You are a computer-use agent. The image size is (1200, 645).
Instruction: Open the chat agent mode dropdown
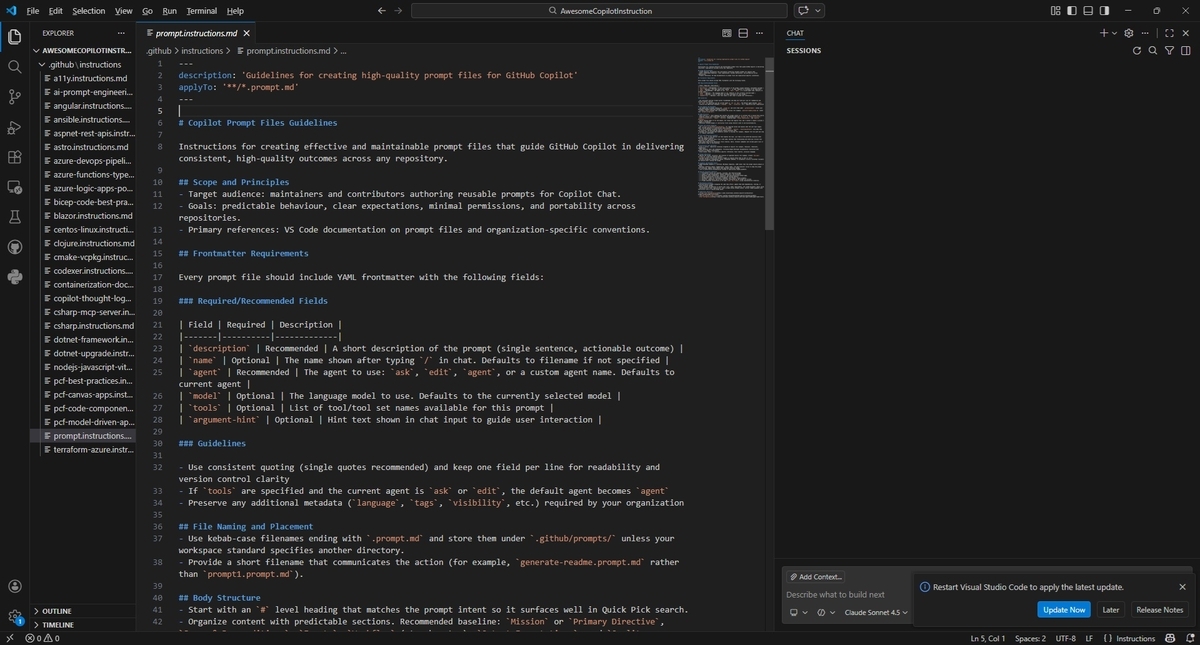(824, 612)
